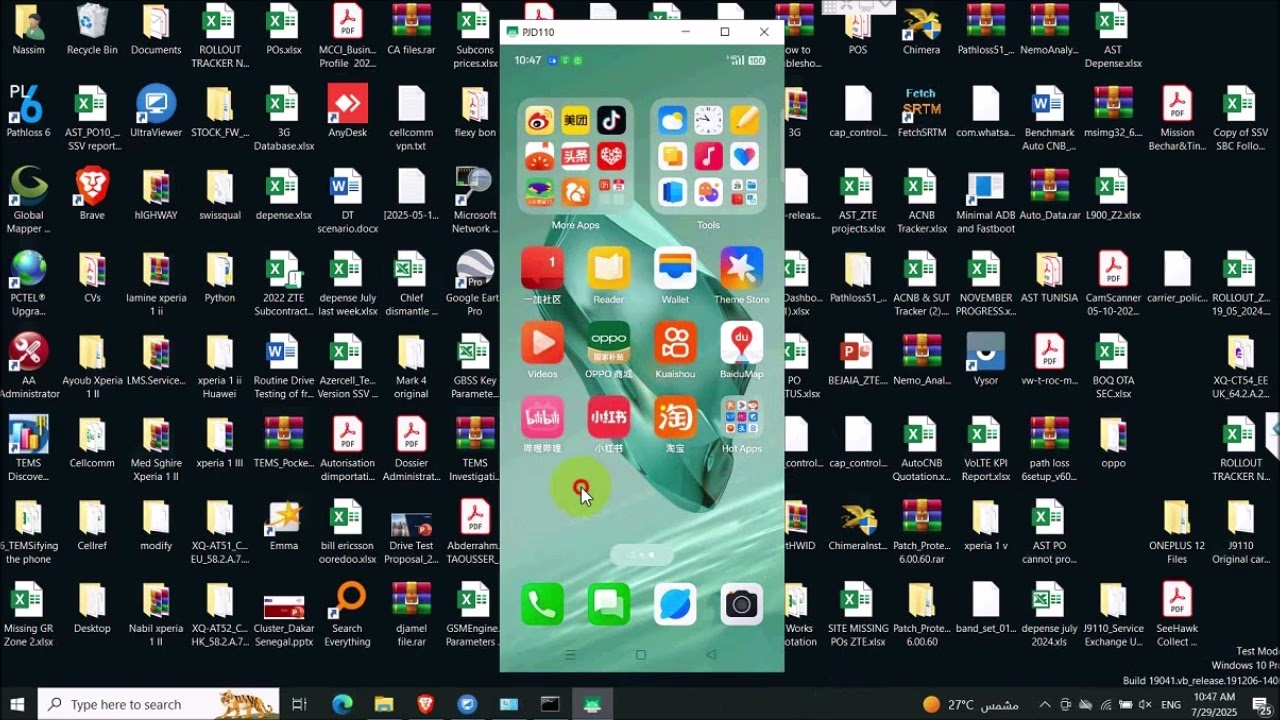
Task: Open the green Messages app
Action: tap(608, 604)
